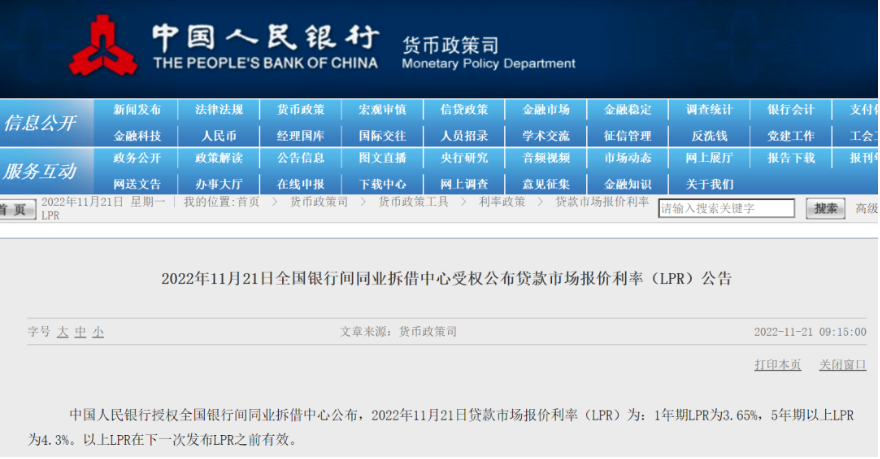This screenshot has height=459, width=880.
Task: Select 央行研究 in service menu
Action: click(464, 158)
